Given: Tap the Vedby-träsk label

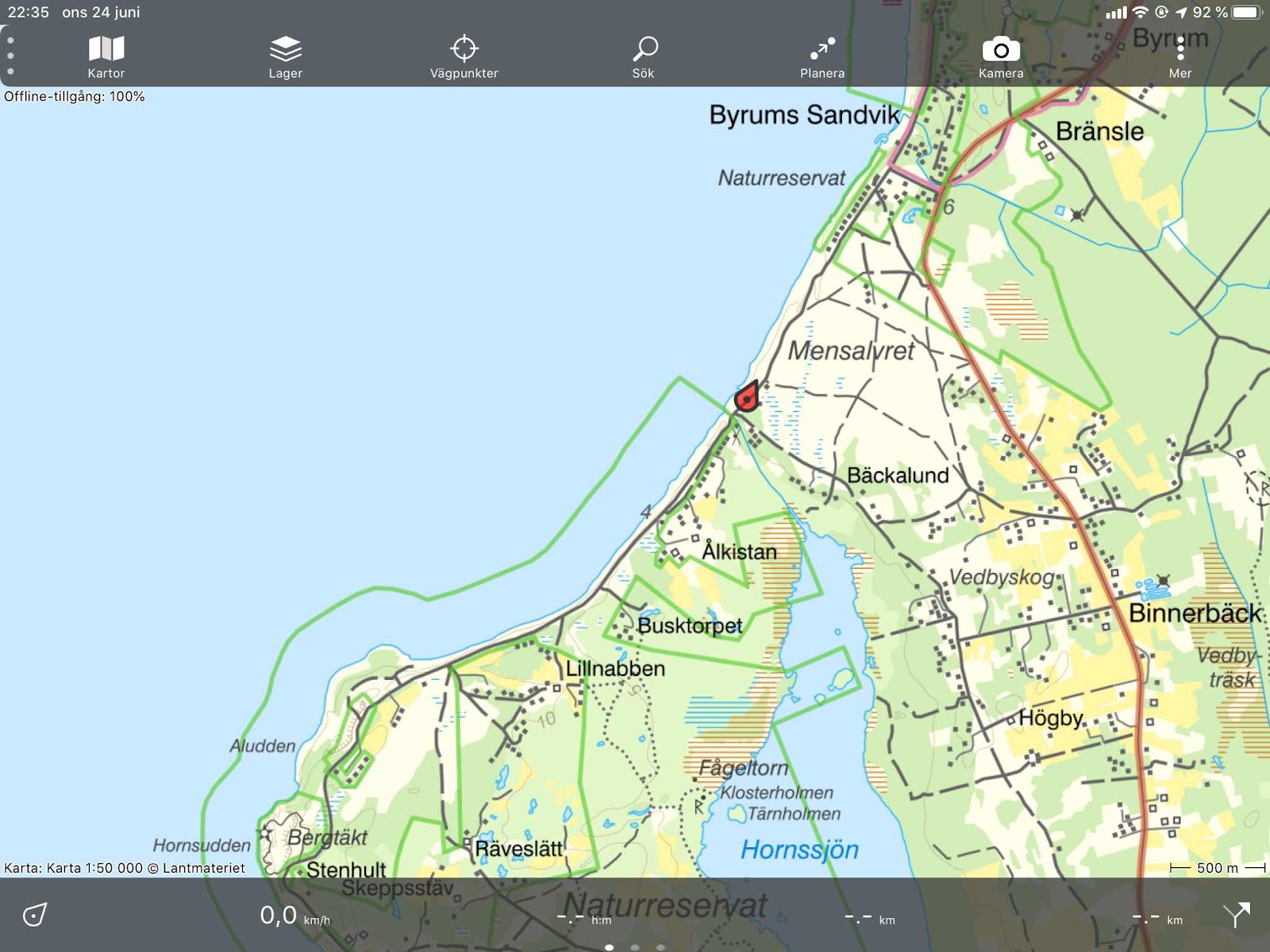Looking at the screenshot, I should (x=1228, y=667).
